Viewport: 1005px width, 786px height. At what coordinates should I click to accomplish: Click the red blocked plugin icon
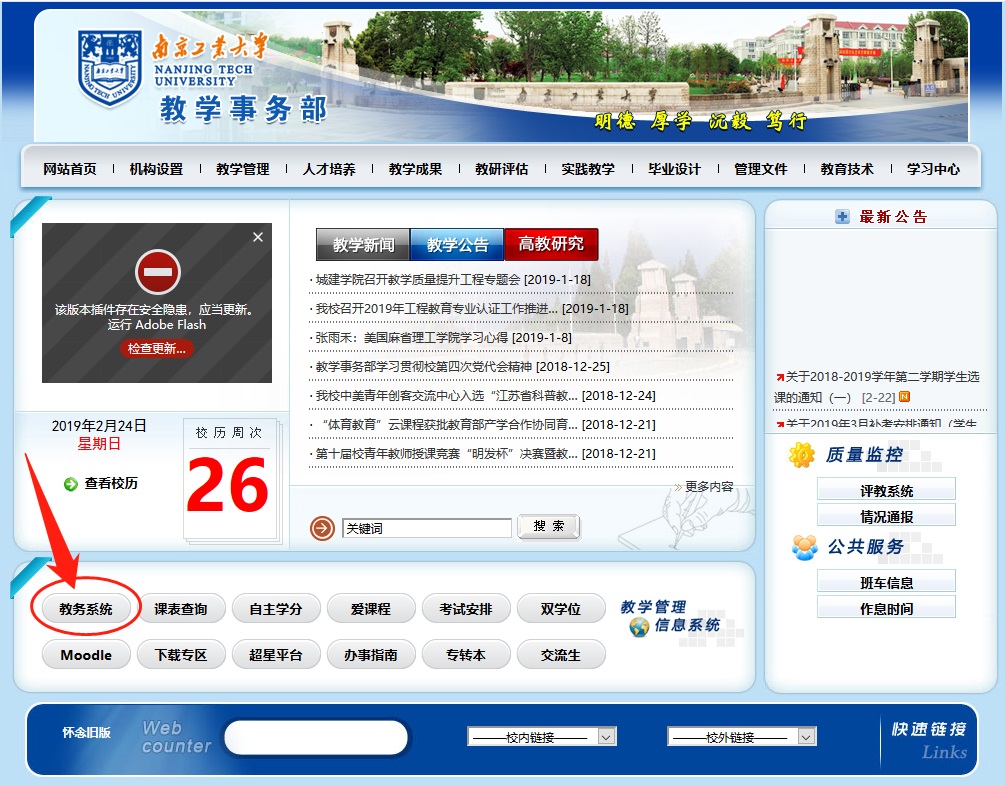(x=157, y=271)
